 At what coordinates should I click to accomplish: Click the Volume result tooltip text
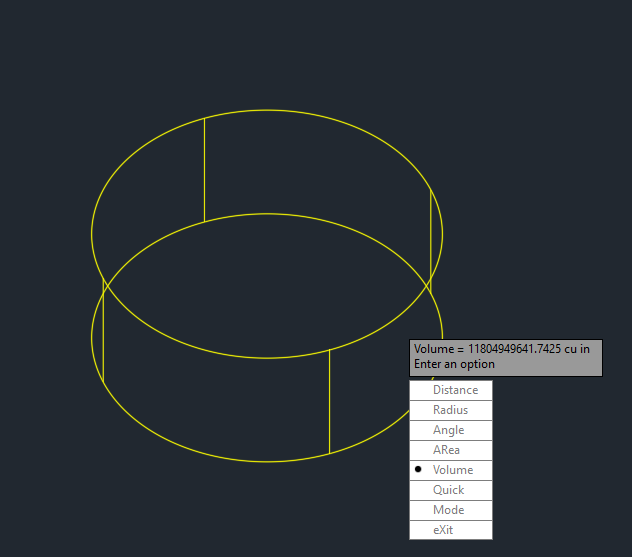(x=502, y=349)
